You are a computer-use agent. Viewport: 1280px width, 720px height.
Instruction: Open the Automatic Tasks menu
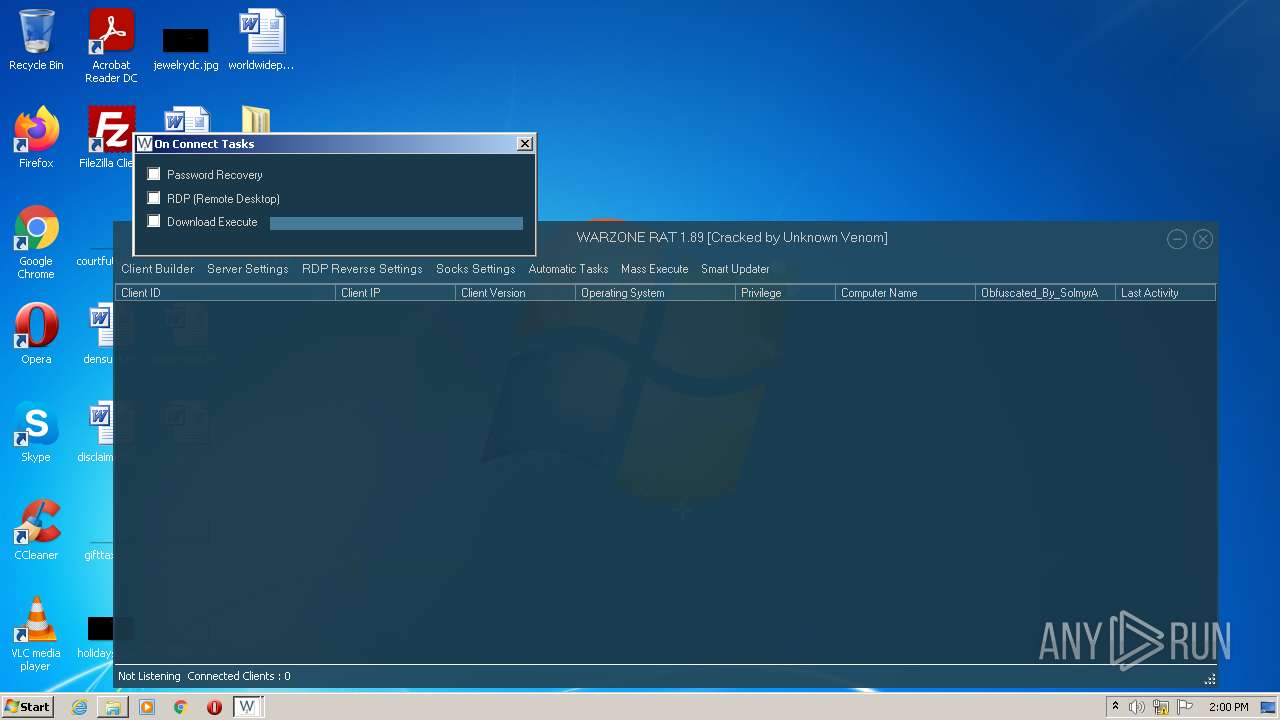(x=568, y=269)
